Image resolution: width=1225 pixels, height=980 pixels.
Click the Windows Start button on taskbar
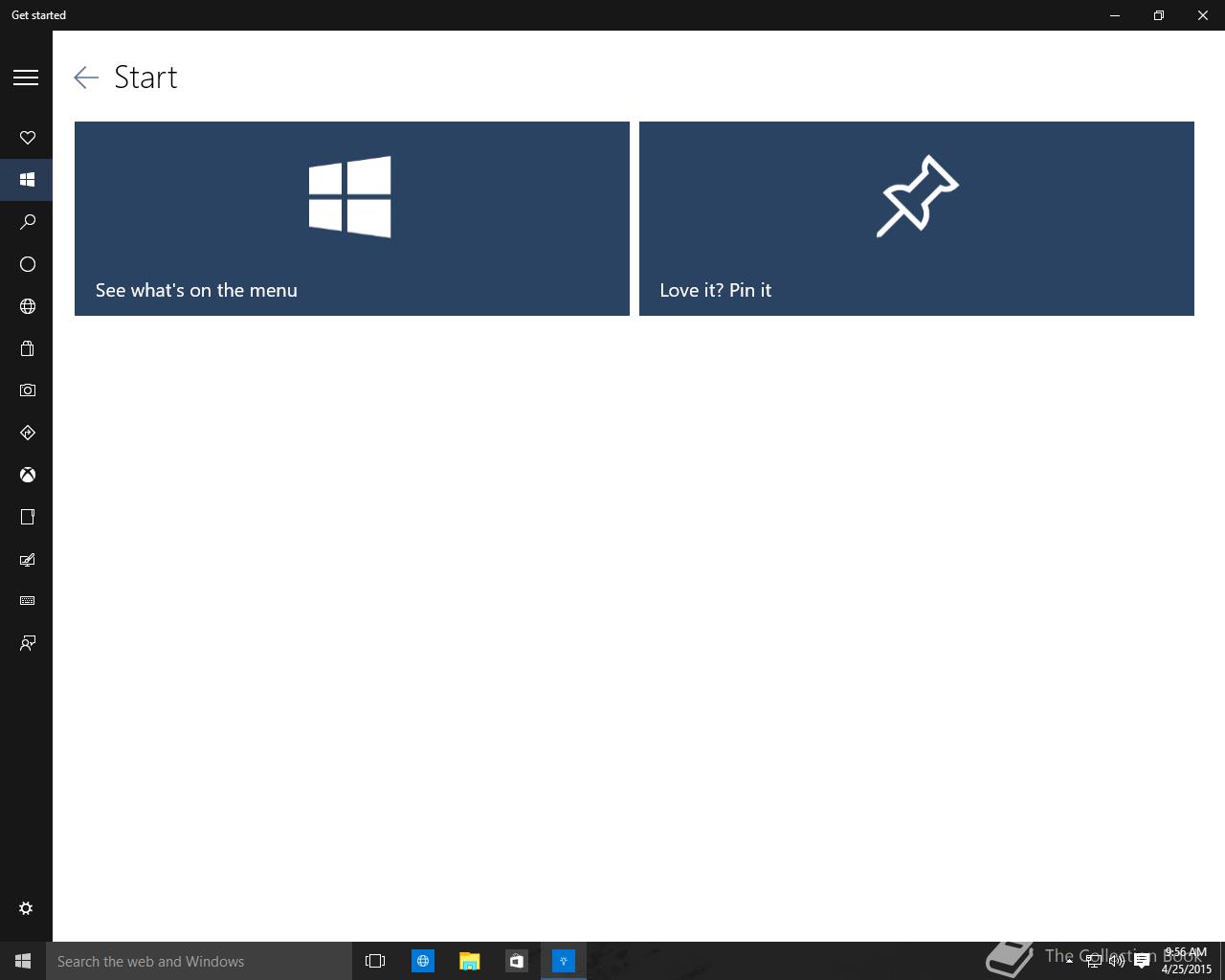[23, 961]
